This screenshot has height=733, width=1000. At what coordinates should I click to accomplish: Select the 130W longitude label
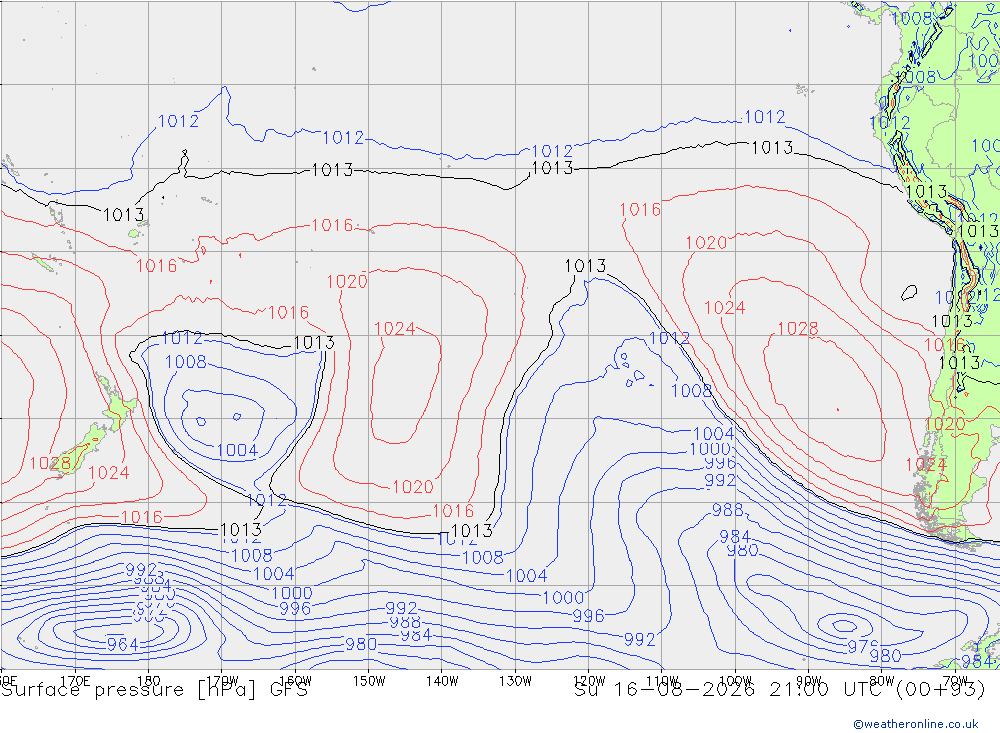coord(515,681)
